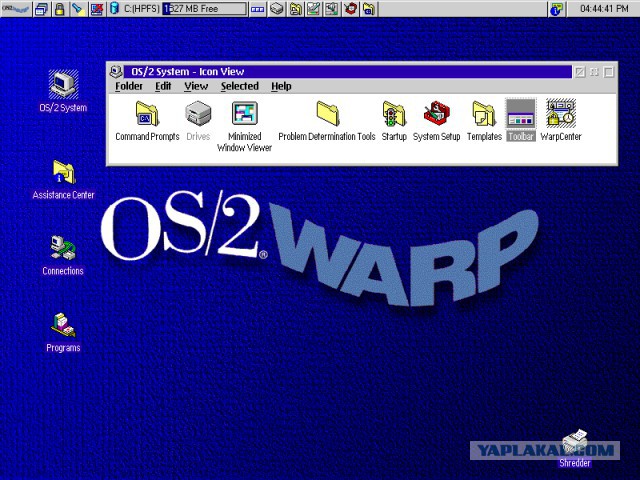The width and height of the screenshot is (640, 480).
Task: Select the Minimized Window Viewer icon
Action: click(244, 126)
